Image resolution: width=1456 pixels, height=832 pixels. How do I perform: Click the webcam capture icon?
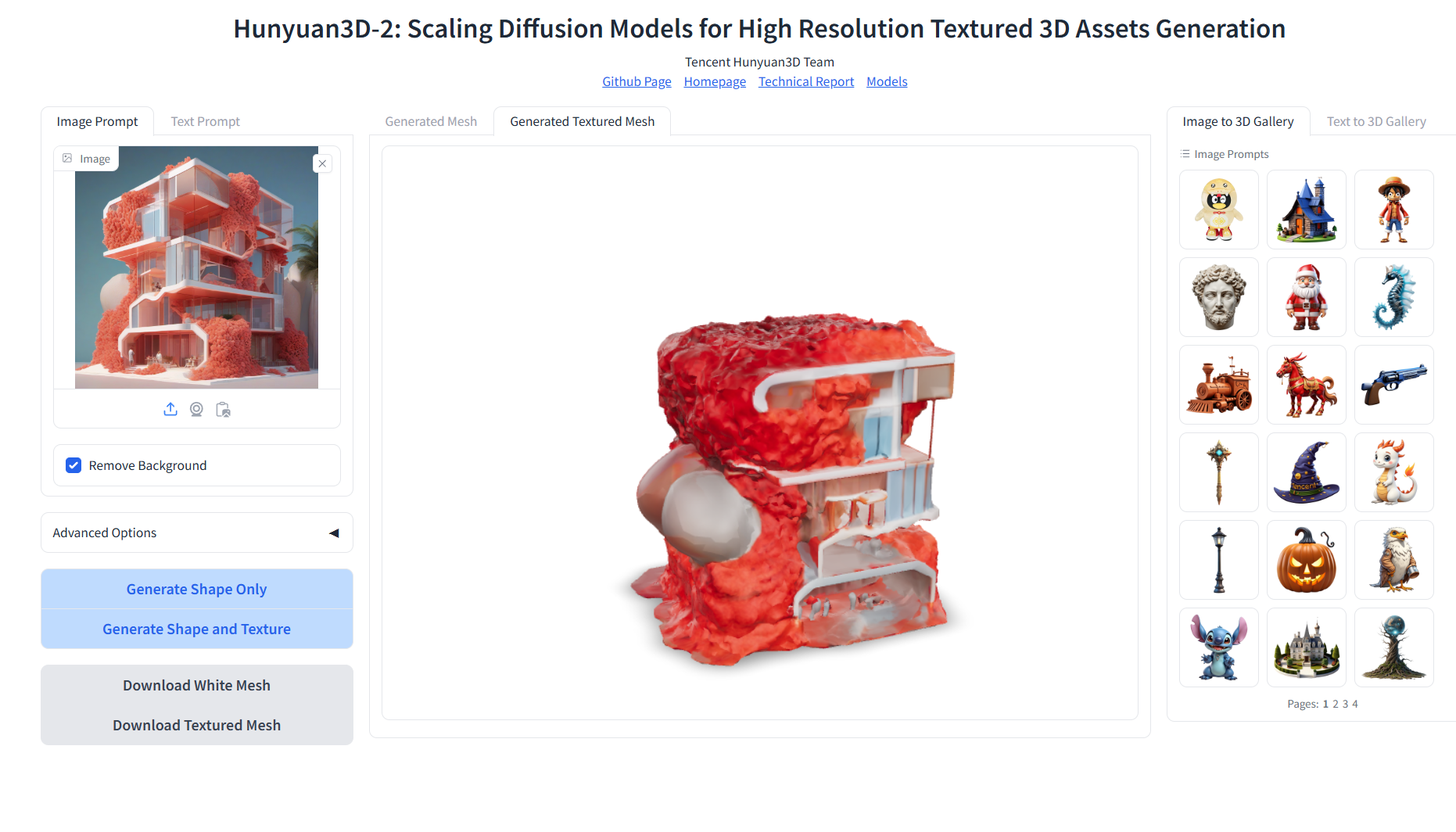tap(196, 409)
